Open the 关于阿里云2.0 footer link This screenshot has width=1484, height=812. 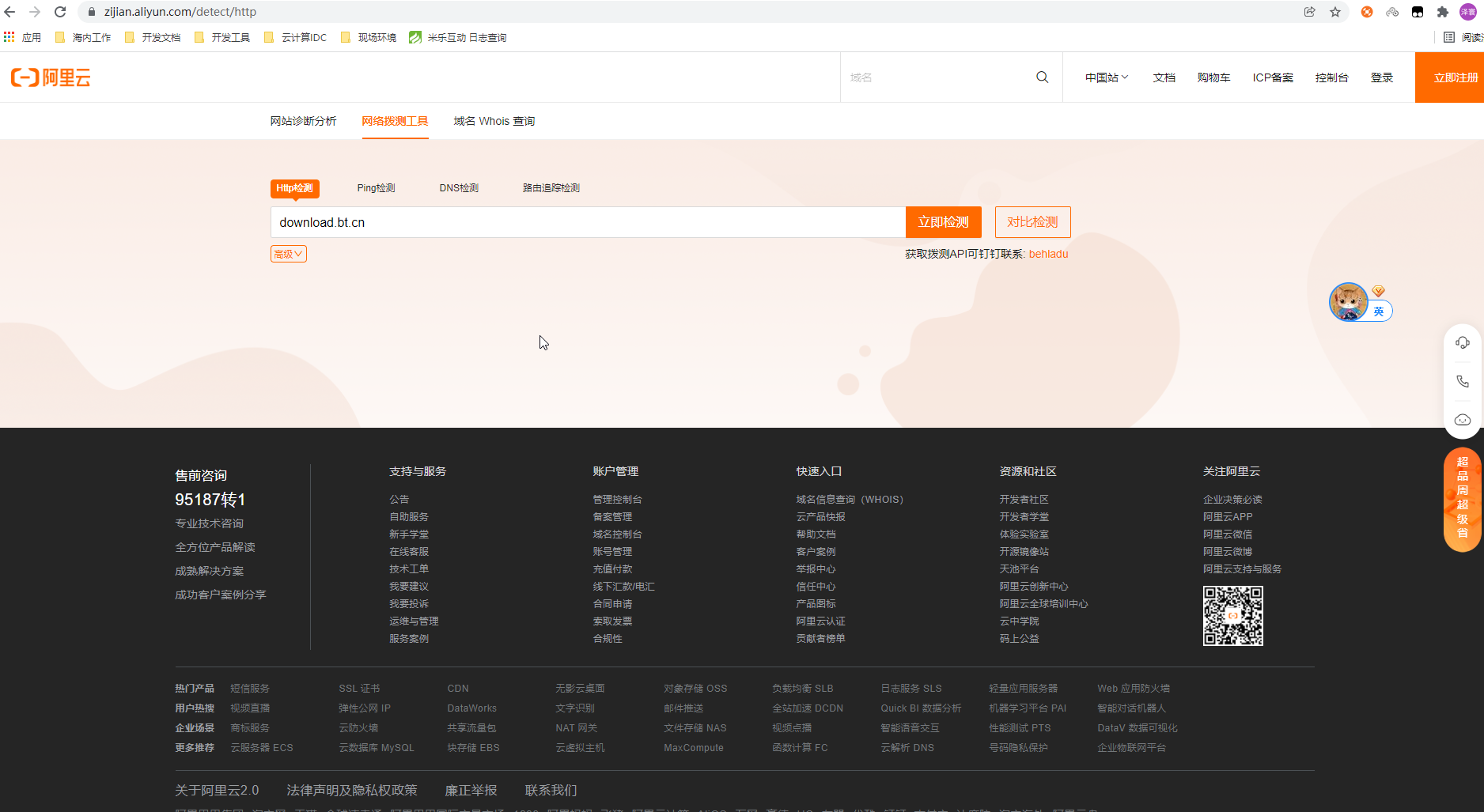pyautogui.click(x=217, y=791)
